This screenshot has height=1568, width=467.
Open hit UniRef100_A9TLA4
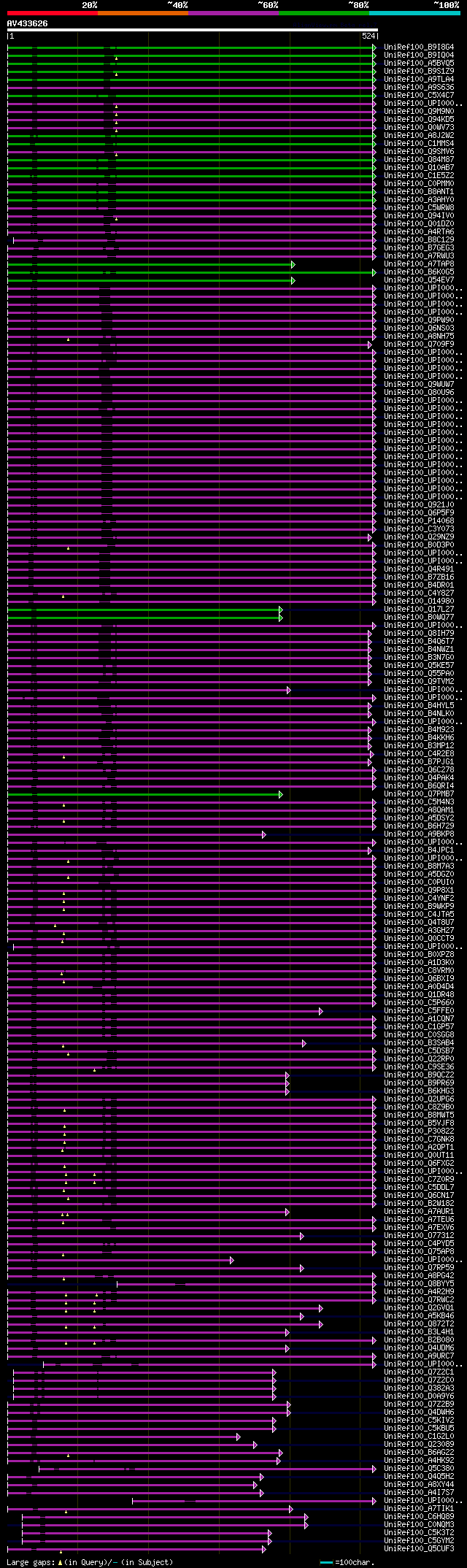419,79
